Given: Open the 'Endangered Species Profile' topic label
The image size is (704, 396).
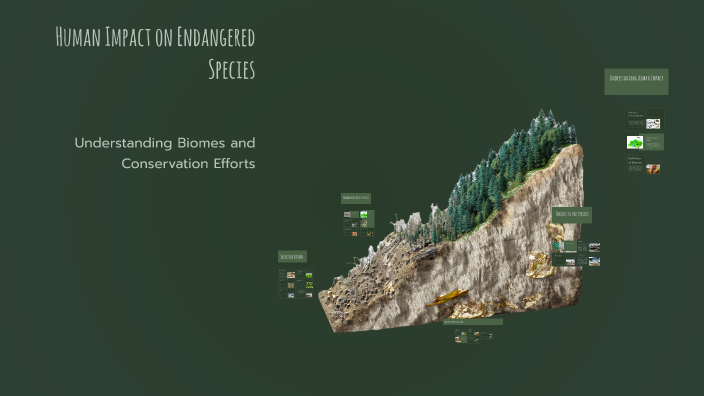Looking at the screenshot, I should pyautogui.click(x=356, y=198).
